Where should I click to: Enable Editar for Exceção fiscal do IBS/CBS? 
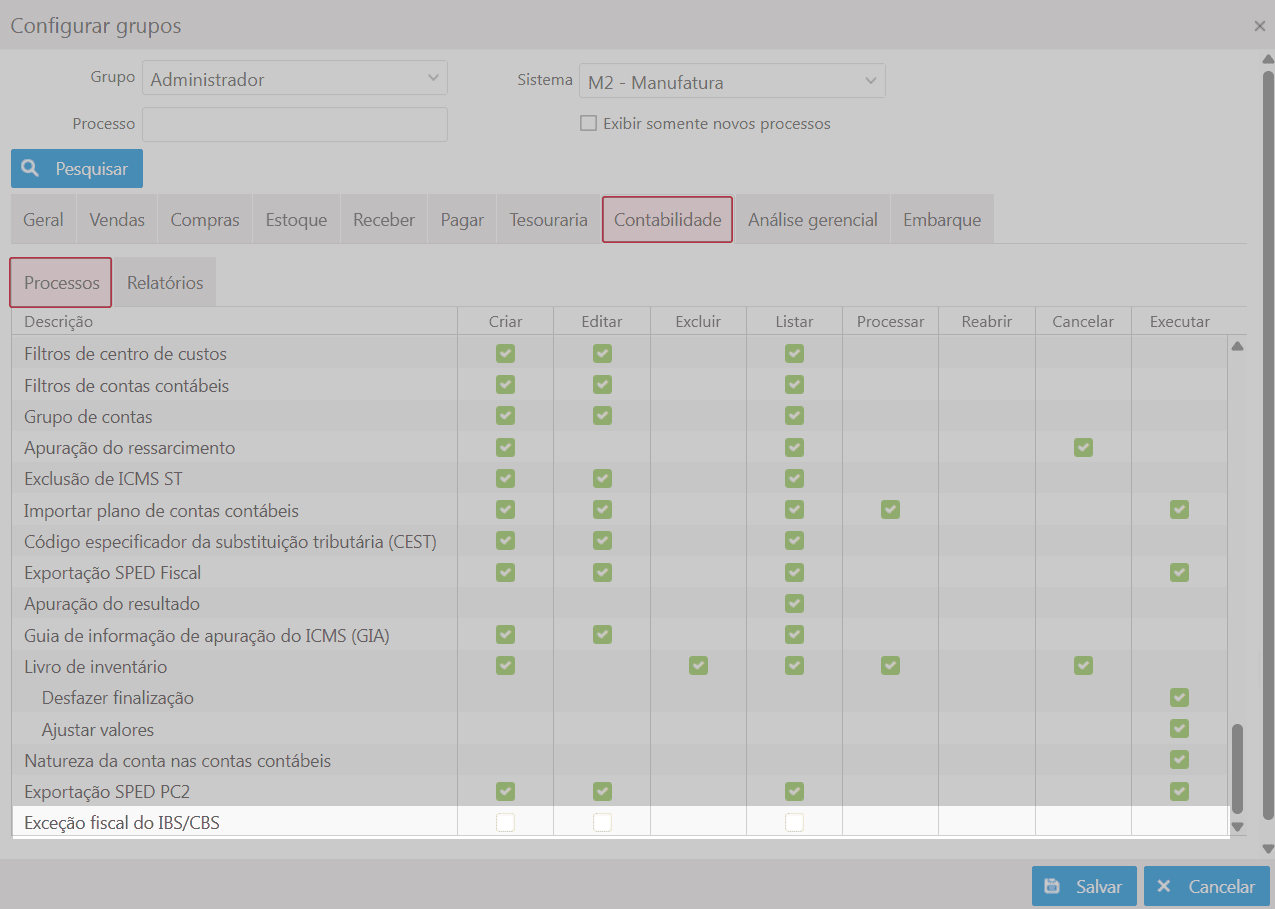(602, 822)
